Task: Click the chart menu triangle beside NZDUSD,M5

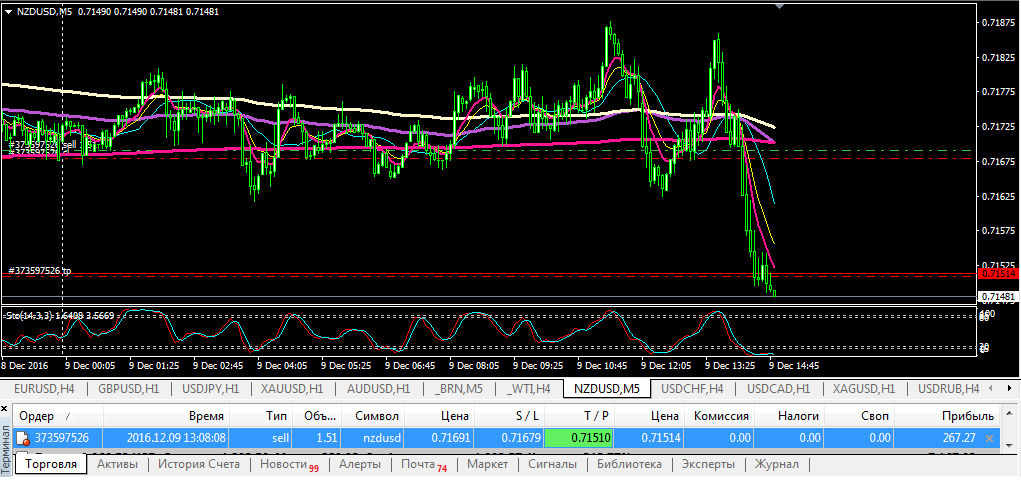Action: click(x=8, y=11)
